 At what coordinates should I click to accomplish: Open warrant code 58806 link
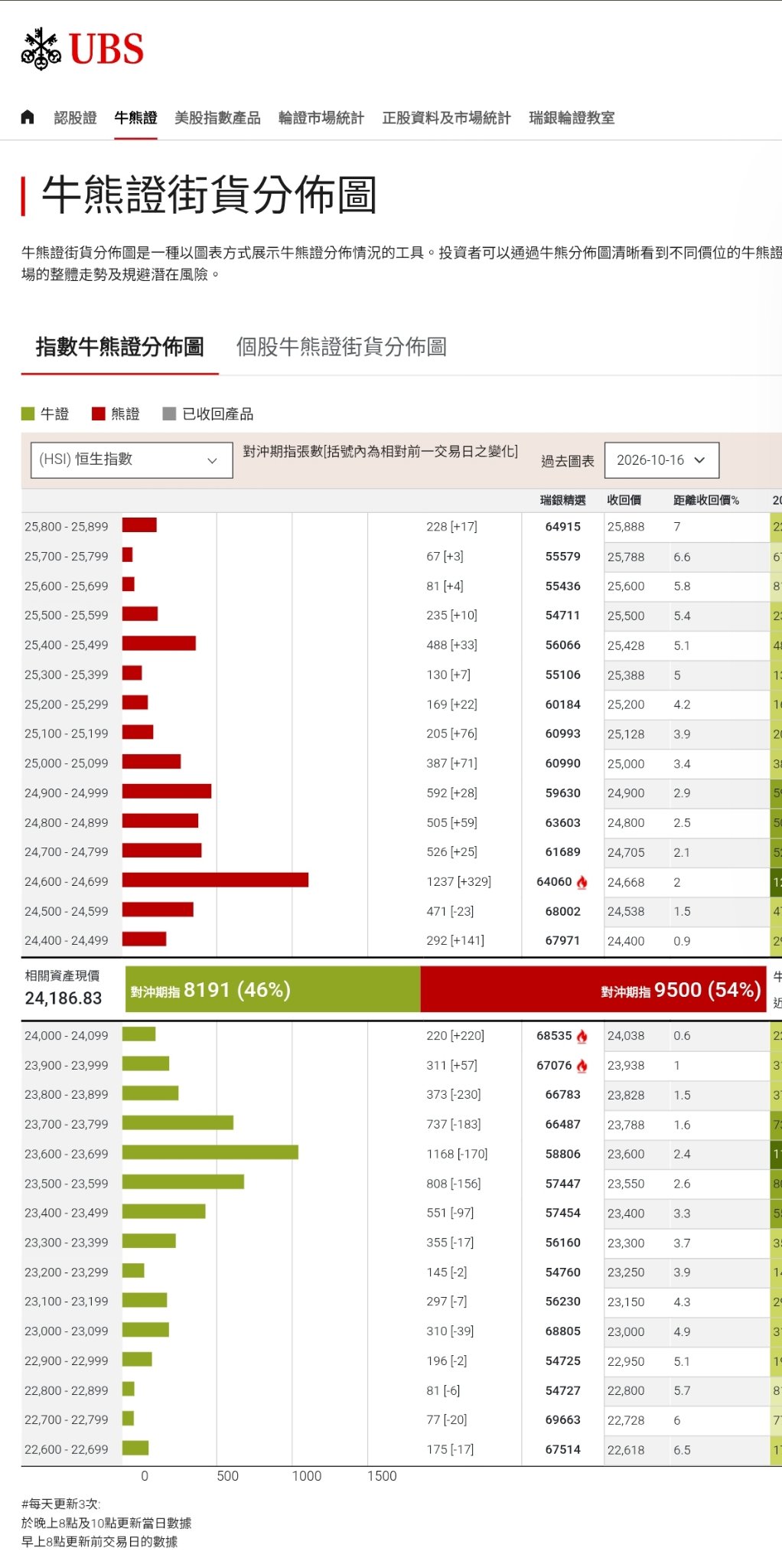pyautogui.click(x=563, y=1154)
